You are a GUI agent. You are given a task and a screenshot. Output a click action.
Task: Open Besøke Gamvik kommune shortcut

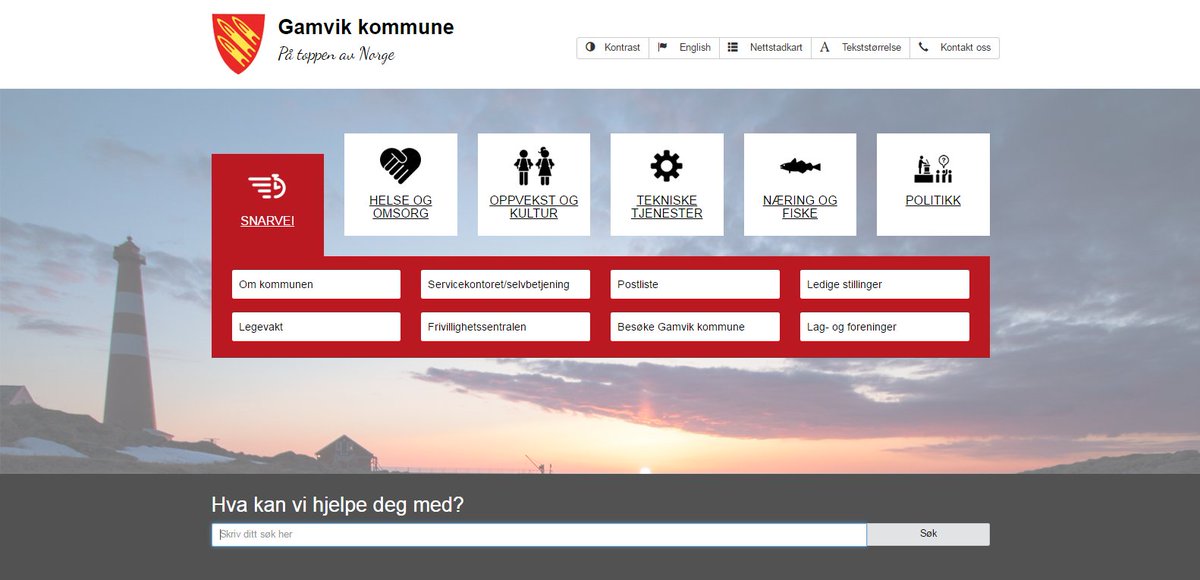pos(695,327)
